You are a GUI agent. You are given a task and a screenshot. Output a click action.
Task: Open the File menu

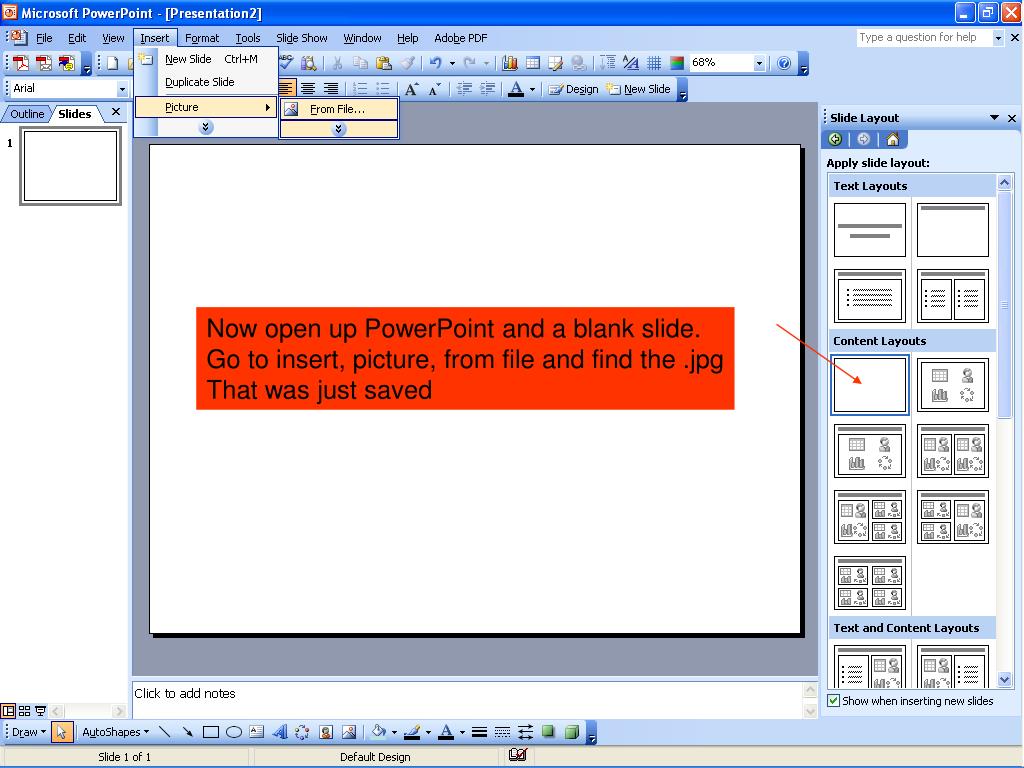44,38
